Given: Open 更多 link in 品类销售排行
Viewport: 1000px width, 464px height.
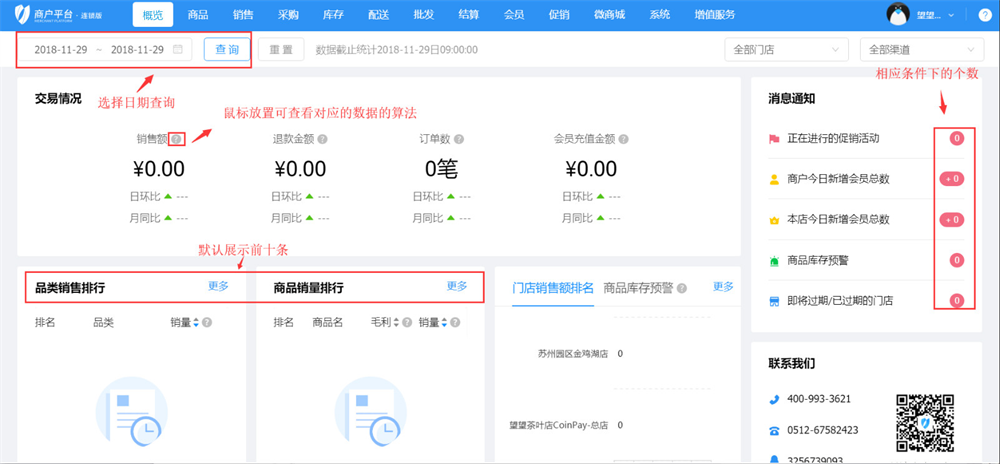Looking at the screenshot, I should coord(218,286).
